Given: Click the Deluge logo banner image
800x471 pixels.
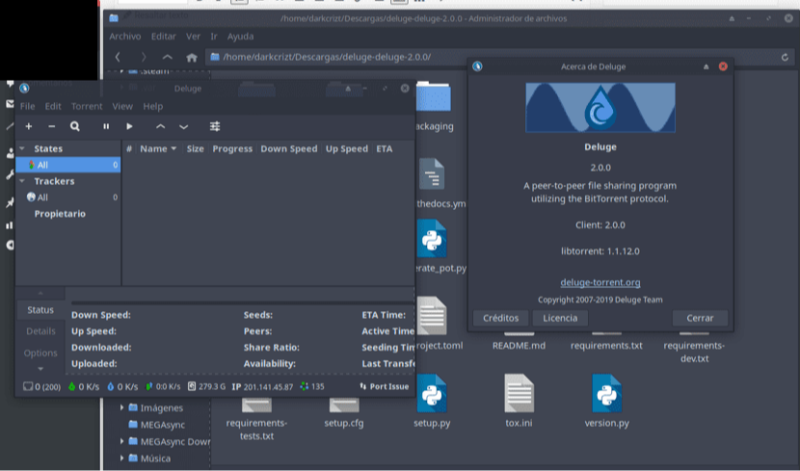Looking at the screenshot, I should (x=600, y=108).
